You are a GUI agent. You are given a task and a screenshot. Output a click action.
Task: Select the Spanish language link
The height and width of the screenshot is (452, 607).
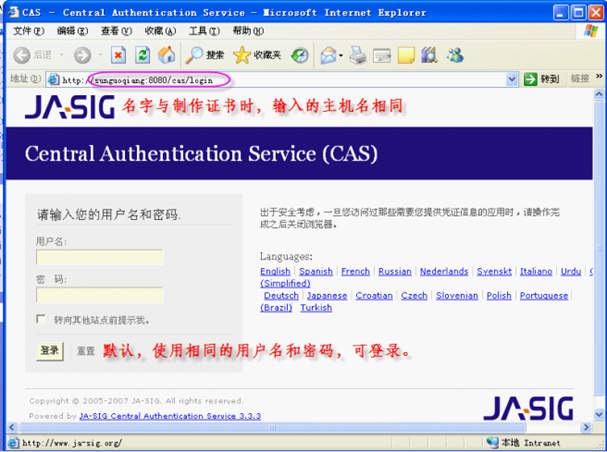tap(316, 272)
